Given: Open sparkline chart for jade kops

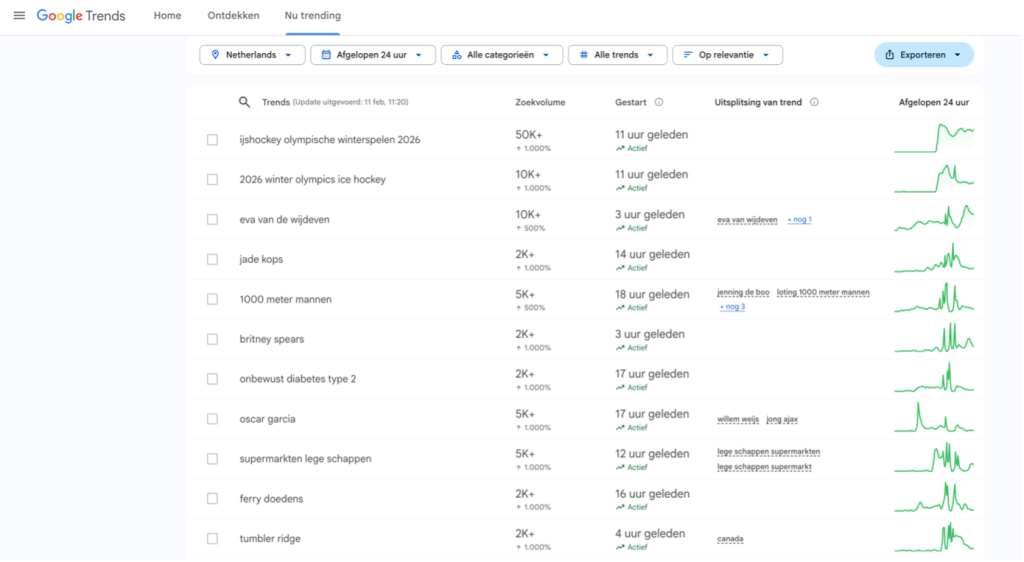Looking at the screenshot, I should pyautogui.click(x=934, y=258).
